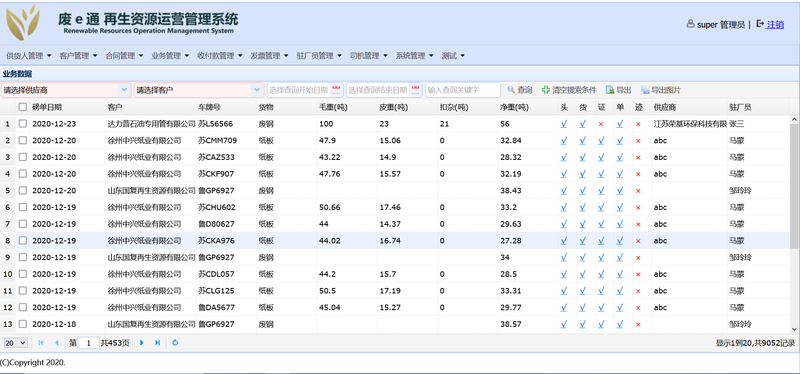Click row 12 迹 red cross for 鲁DA5677
Viewport: 800px width, 374px height.
point(638,308)
